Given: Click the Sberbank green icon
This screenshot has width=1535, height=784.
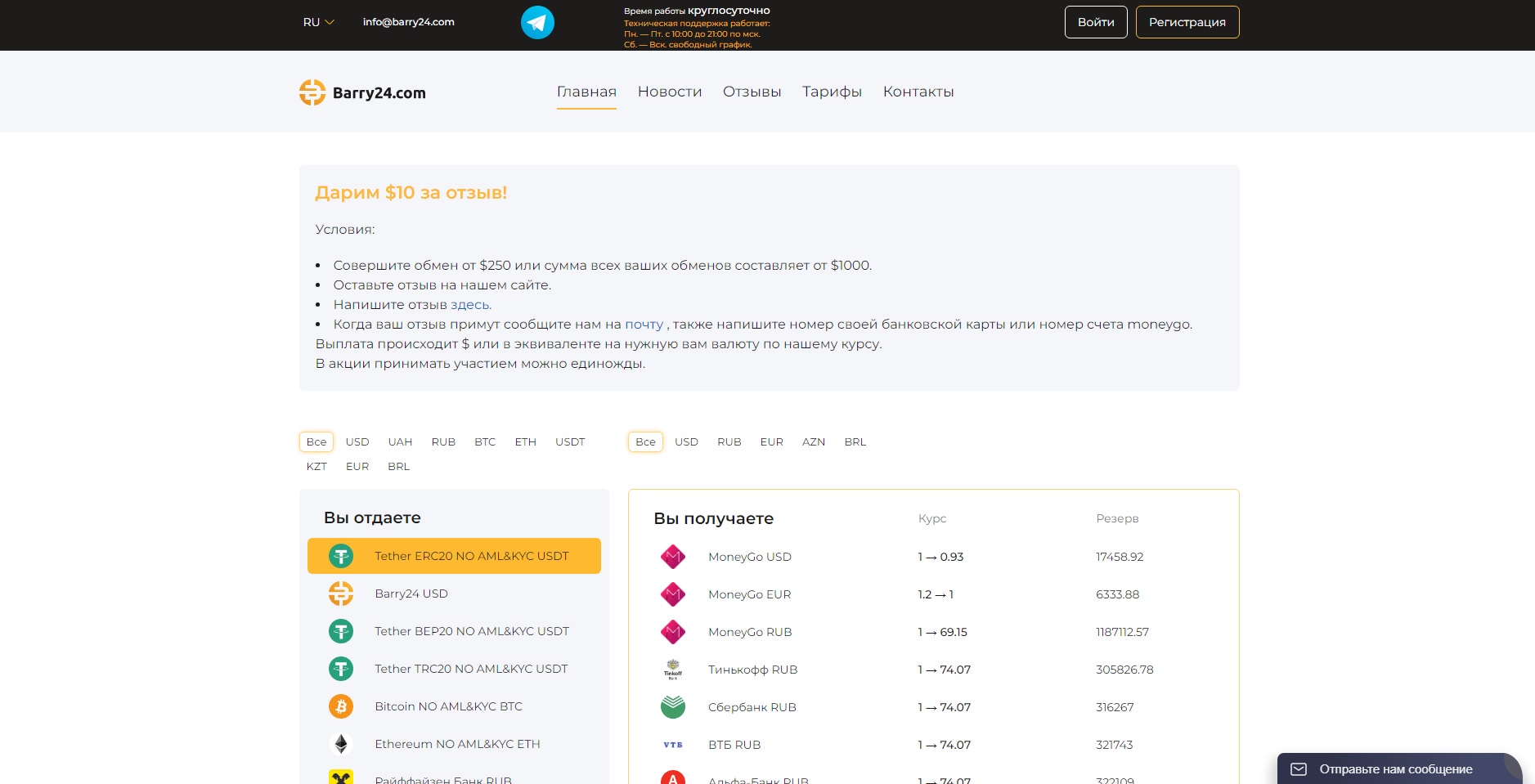Looking at the screenshot, I should pyautogui.click(x=673, y=707).
